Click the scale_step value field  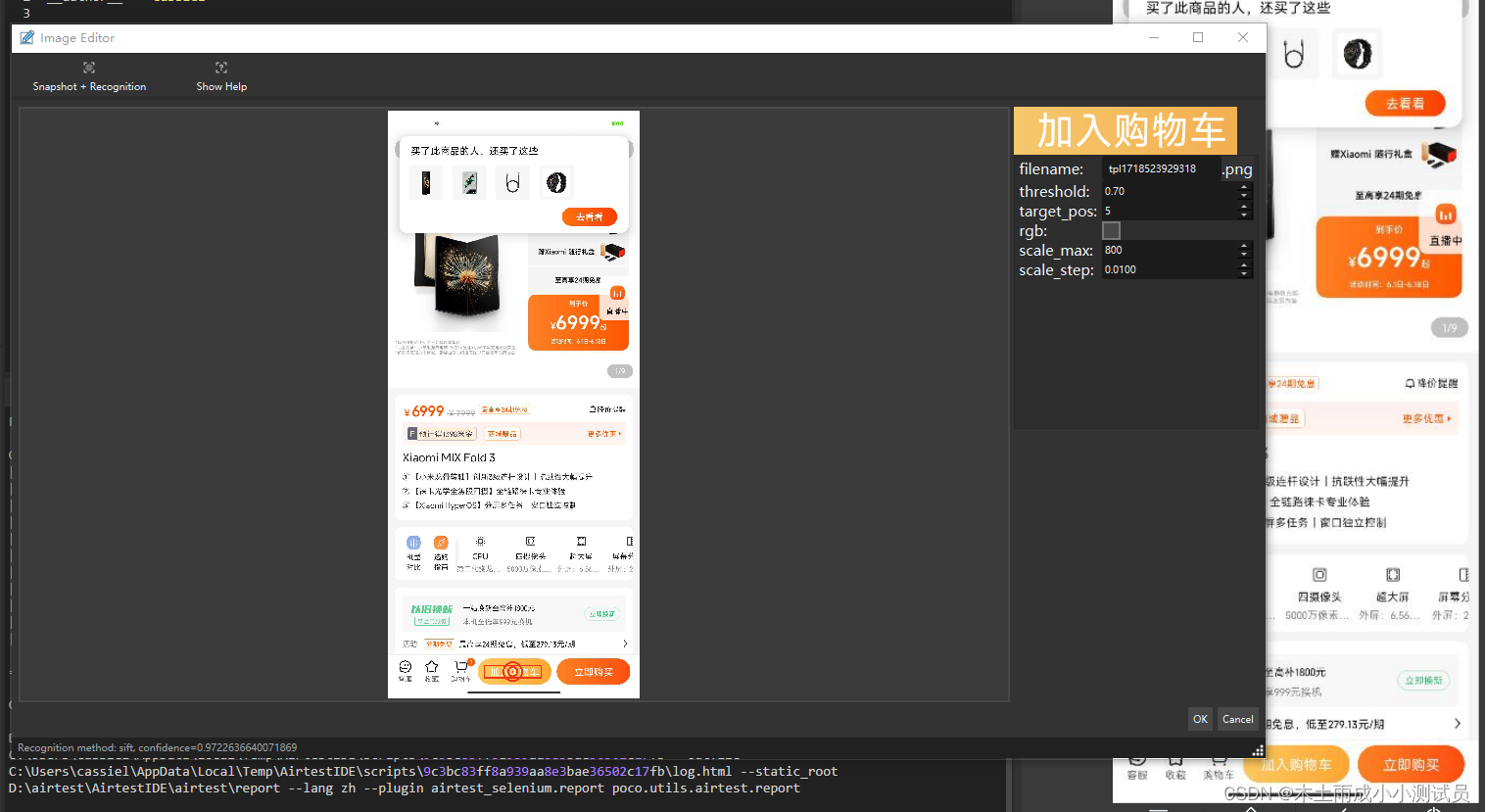pos(1169,269)
